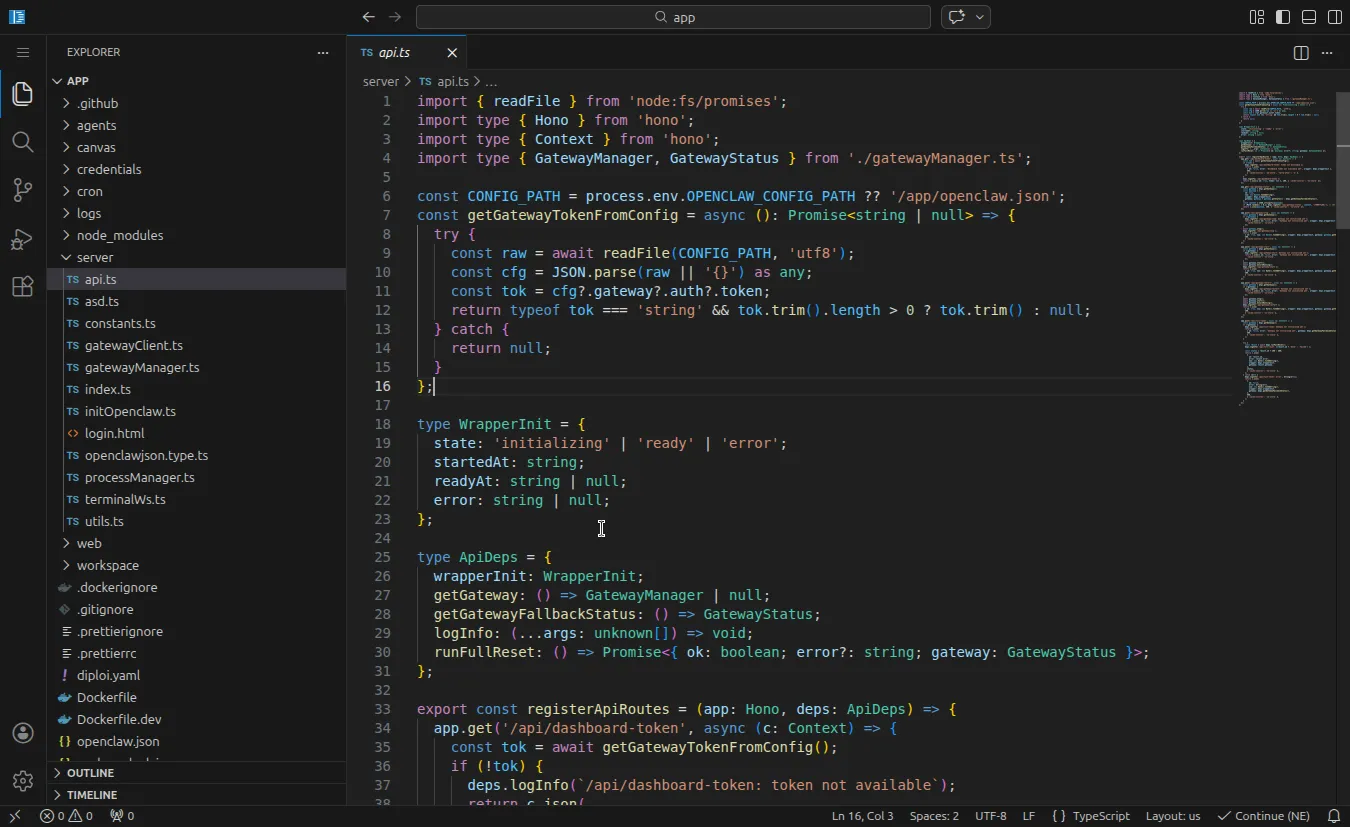The height and width of the screenshot is (827, 1350).
Task: Open the Extensions view
Action: [x=23, y=286]
